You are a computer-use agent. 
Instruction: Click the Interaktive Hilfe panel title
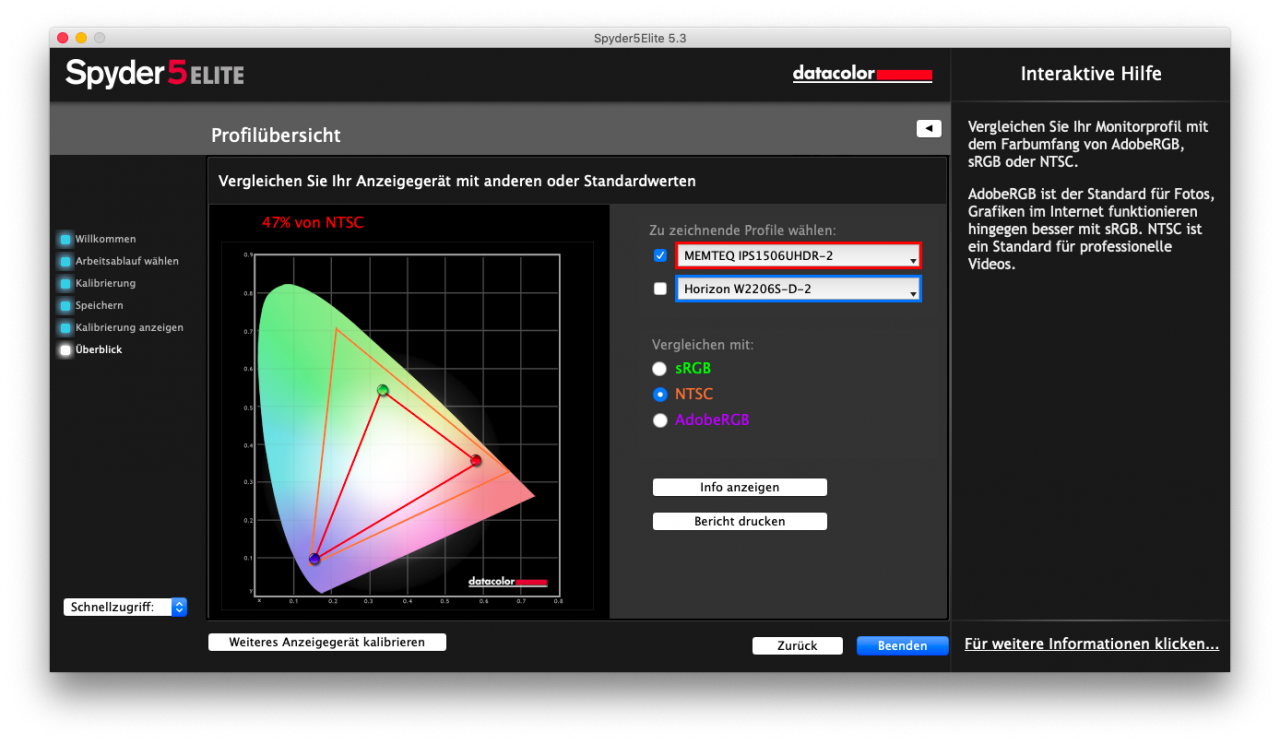pyautogui.click(x=1091, y=74)
